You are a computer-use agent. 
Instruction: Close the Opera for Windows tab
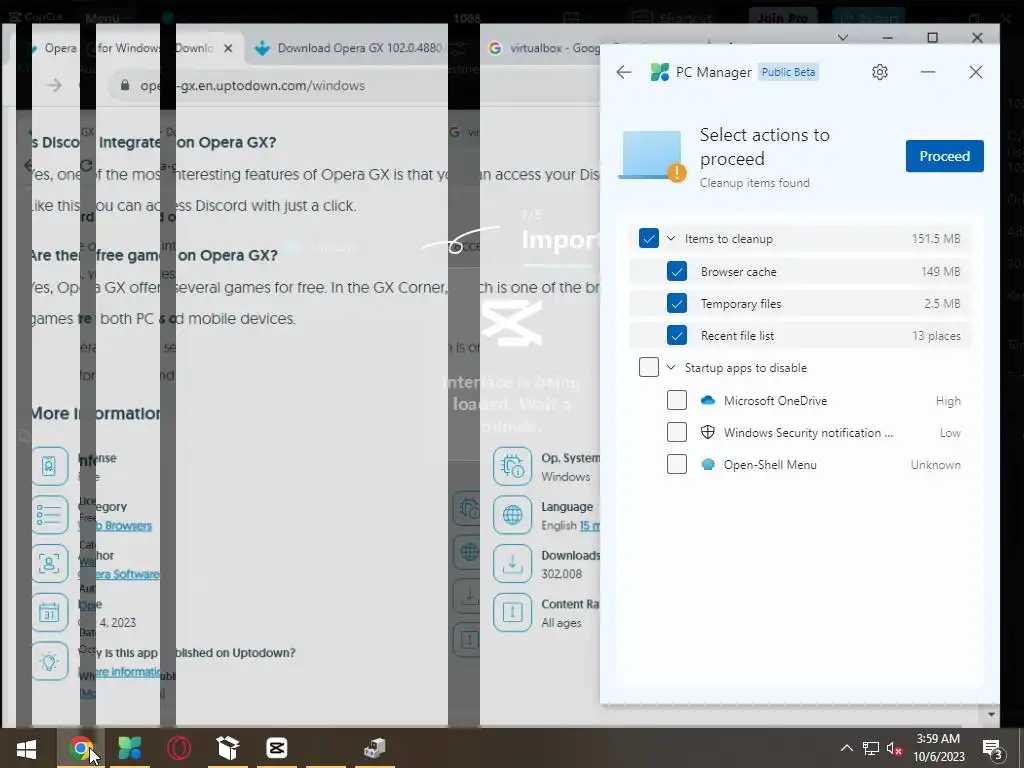[228, 48]
